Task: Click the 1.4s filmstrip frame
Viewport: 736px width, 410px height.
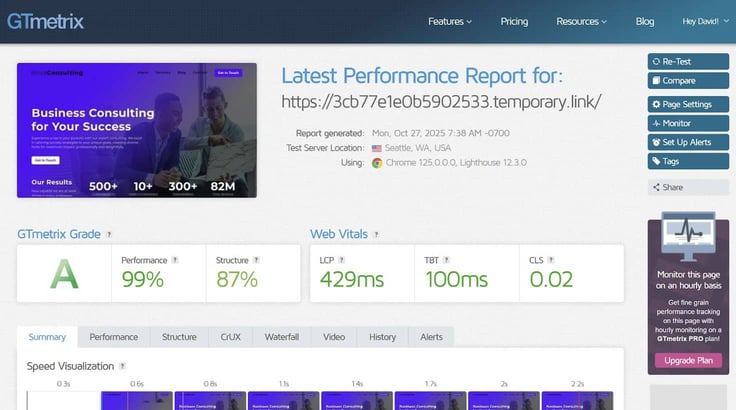Action: (x=357, y=401)
